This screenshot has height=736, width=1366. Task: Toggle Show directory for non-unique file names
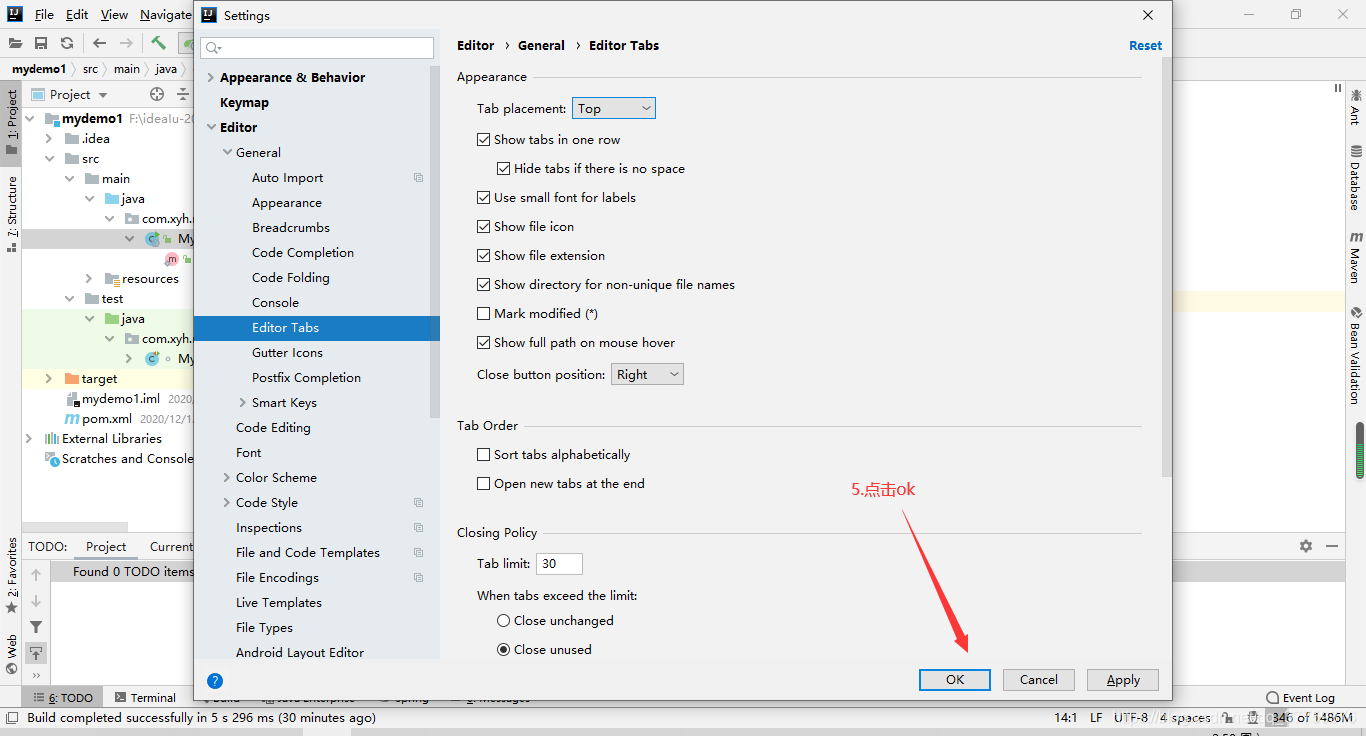(x=484, y=285)
